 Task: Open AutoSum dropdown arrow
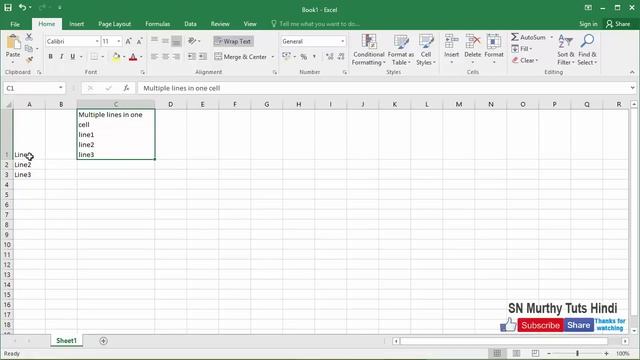551,37
